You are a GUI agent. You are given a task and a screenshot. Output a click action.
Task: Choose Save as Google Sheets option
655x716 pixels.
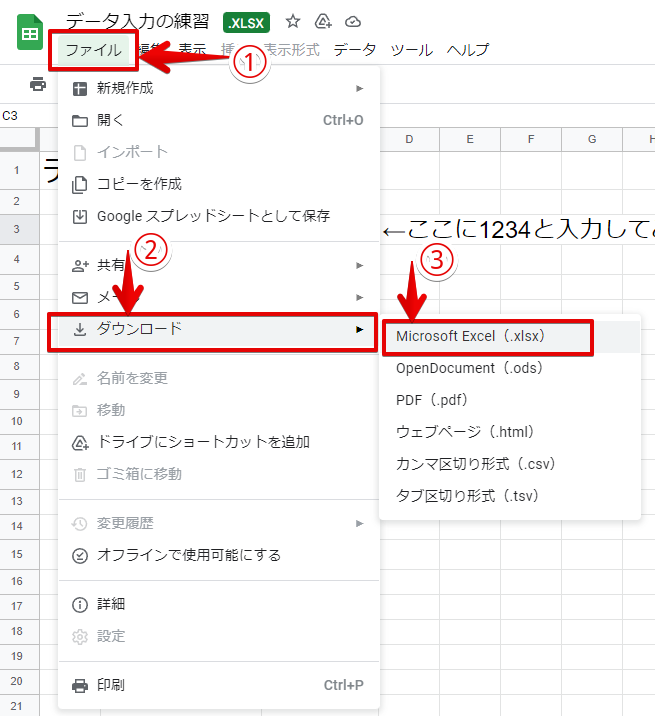(212, 216)
